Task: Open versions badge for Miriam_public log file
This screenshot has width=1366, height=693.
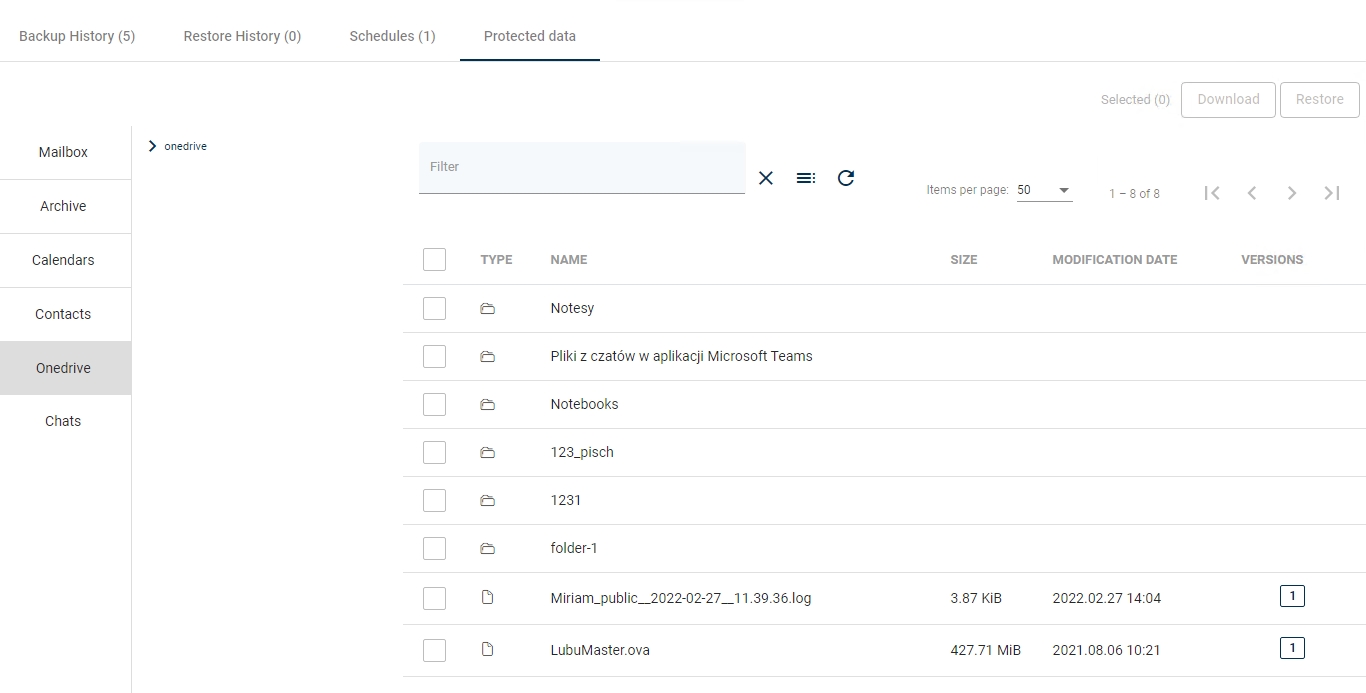Action: click(x=1292, y=597)
